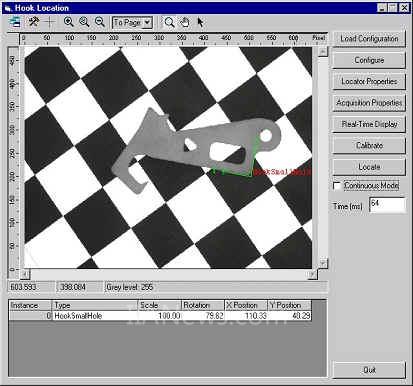Viewport: 413px width, 386px height.
Task: Click the Locate button
Action: 369,167
